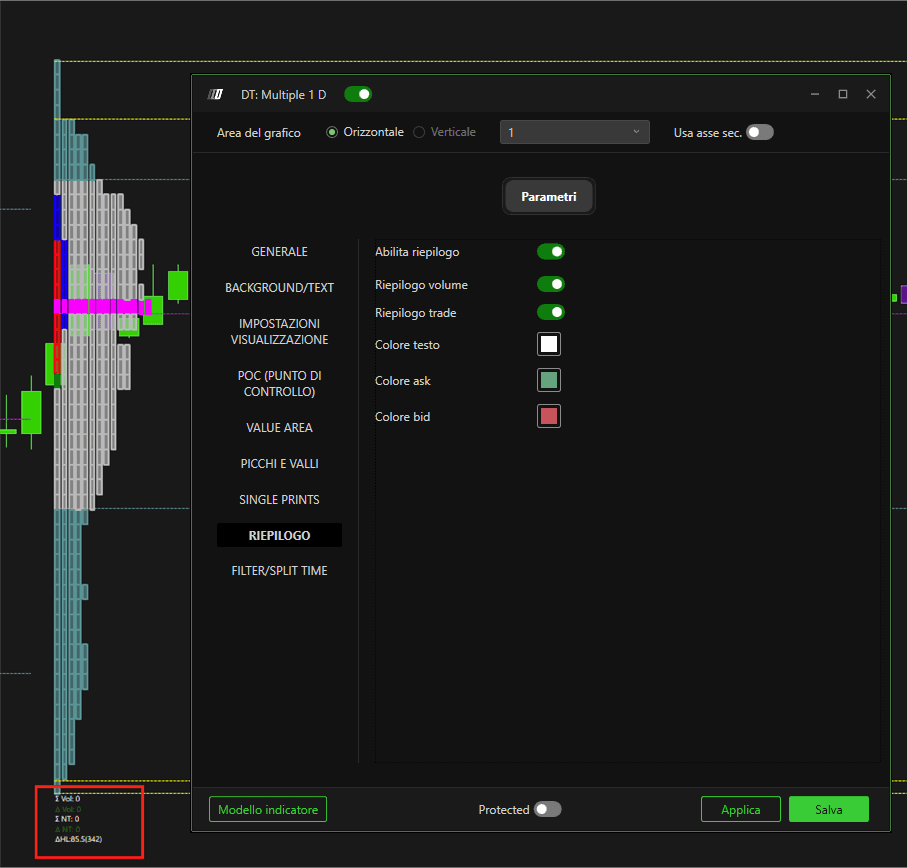Click the magenta POC bar on chart
The height and width of the screenshot is (868, 907).
pos(102,306)
